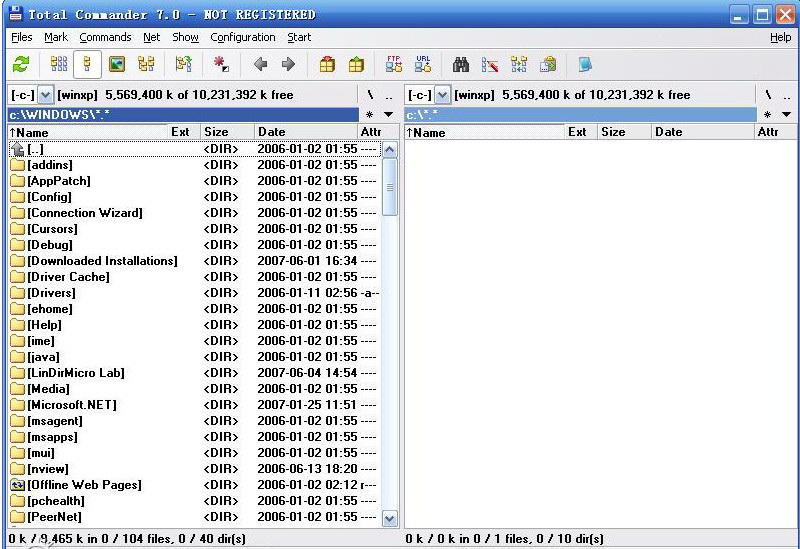
Task: Go to root with right panel backslash button
Action: tap(768, 95)
